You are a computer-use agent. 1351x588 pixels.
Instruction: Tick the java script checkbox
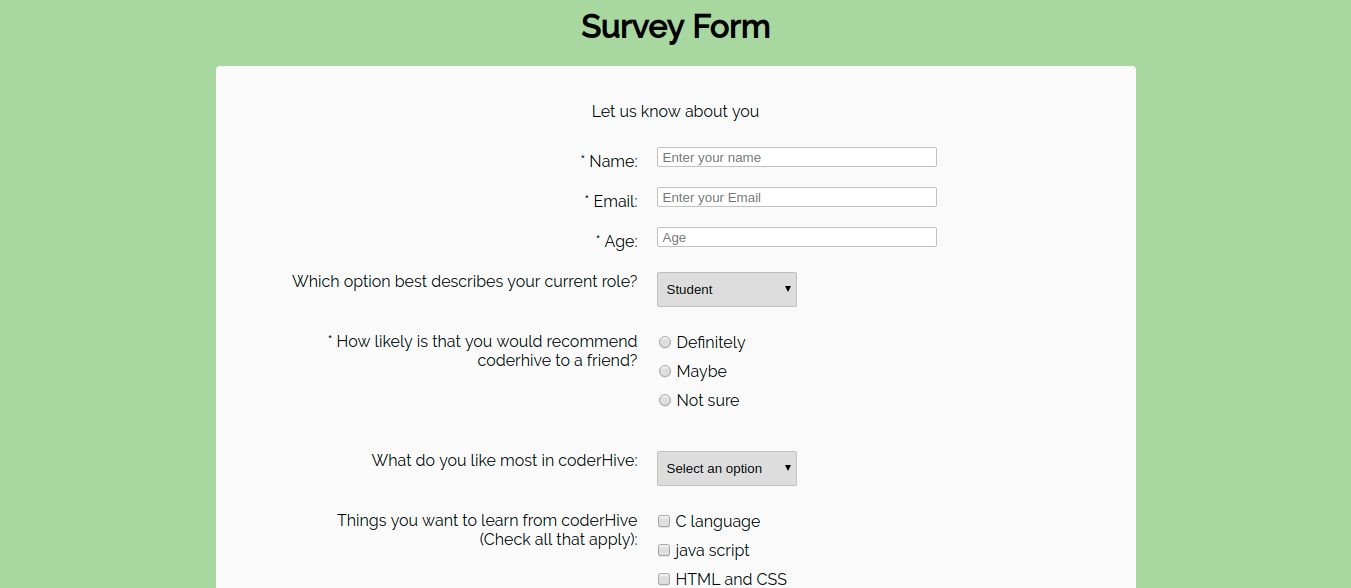[x=664, y=550]
